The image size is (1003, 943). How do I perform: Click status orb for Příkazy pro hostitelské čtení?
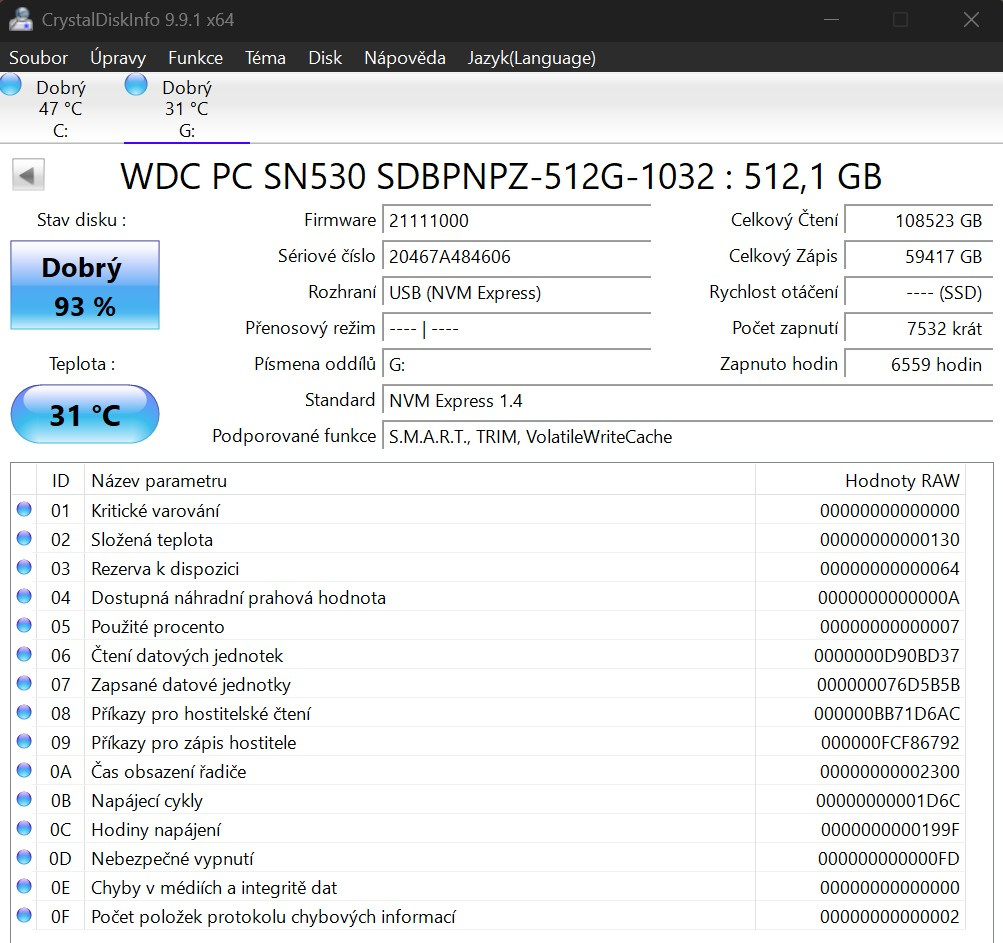(24, 712)
